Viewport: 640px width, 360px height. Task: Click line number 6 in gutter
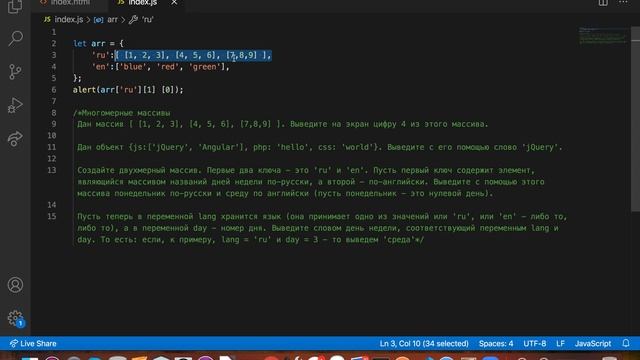[x=54, y=90]
